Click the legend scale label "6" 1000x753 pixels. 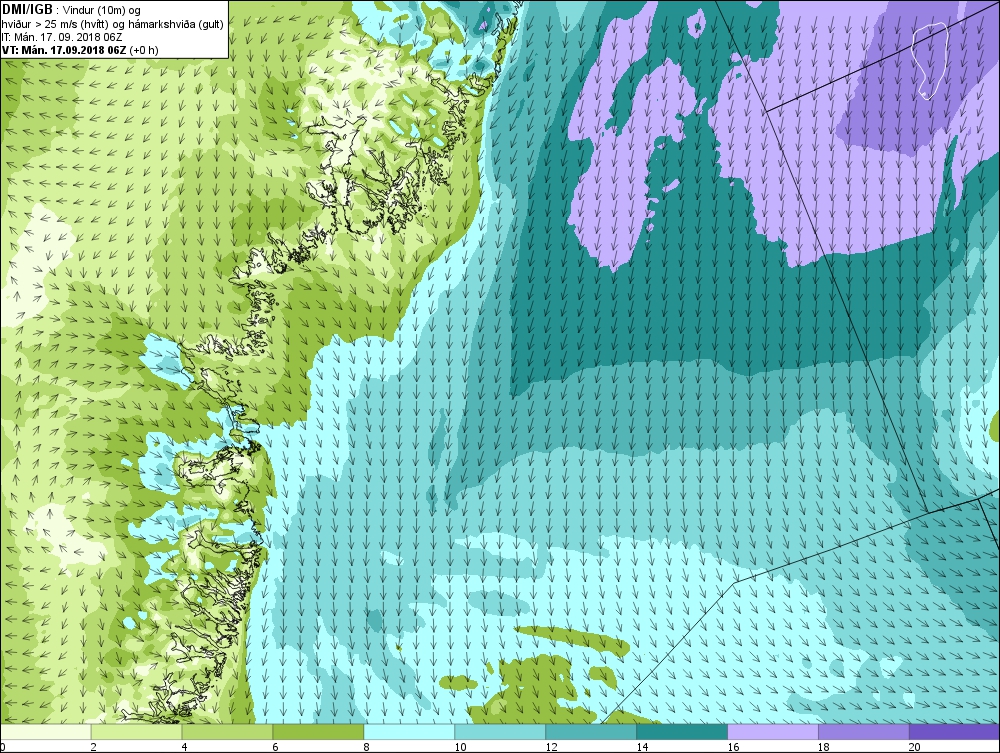(x=275, y=747)
